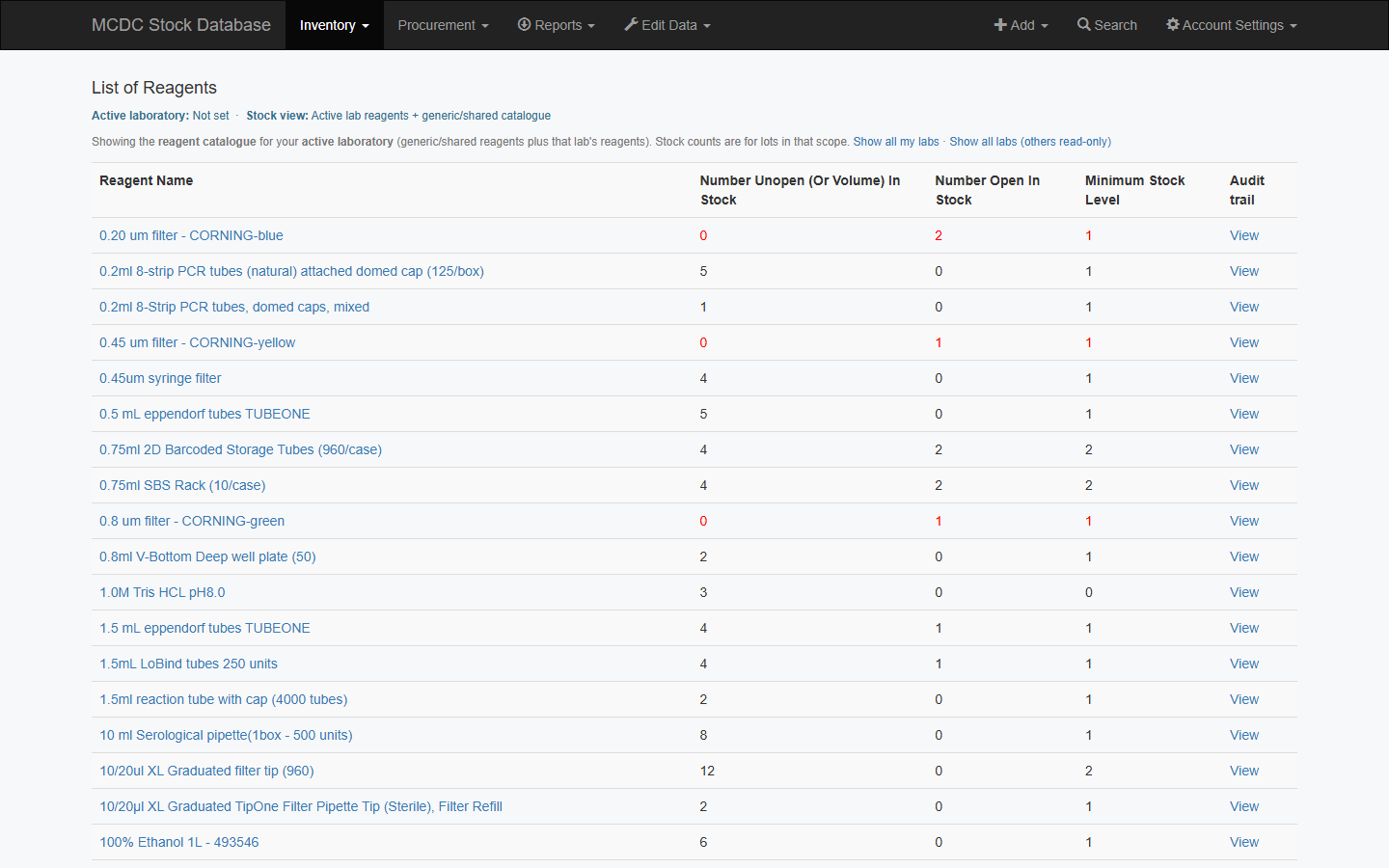Expand the Edit Data dropdown
Image resolution: width=1389 pixels, height=868 pixels.
[x=667, y=25]
